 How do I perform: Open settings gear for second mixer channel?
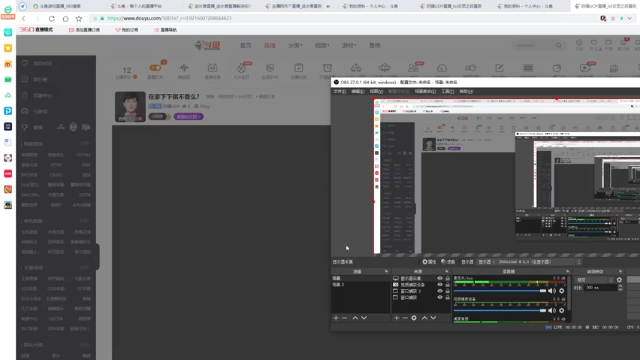(562, 311)
